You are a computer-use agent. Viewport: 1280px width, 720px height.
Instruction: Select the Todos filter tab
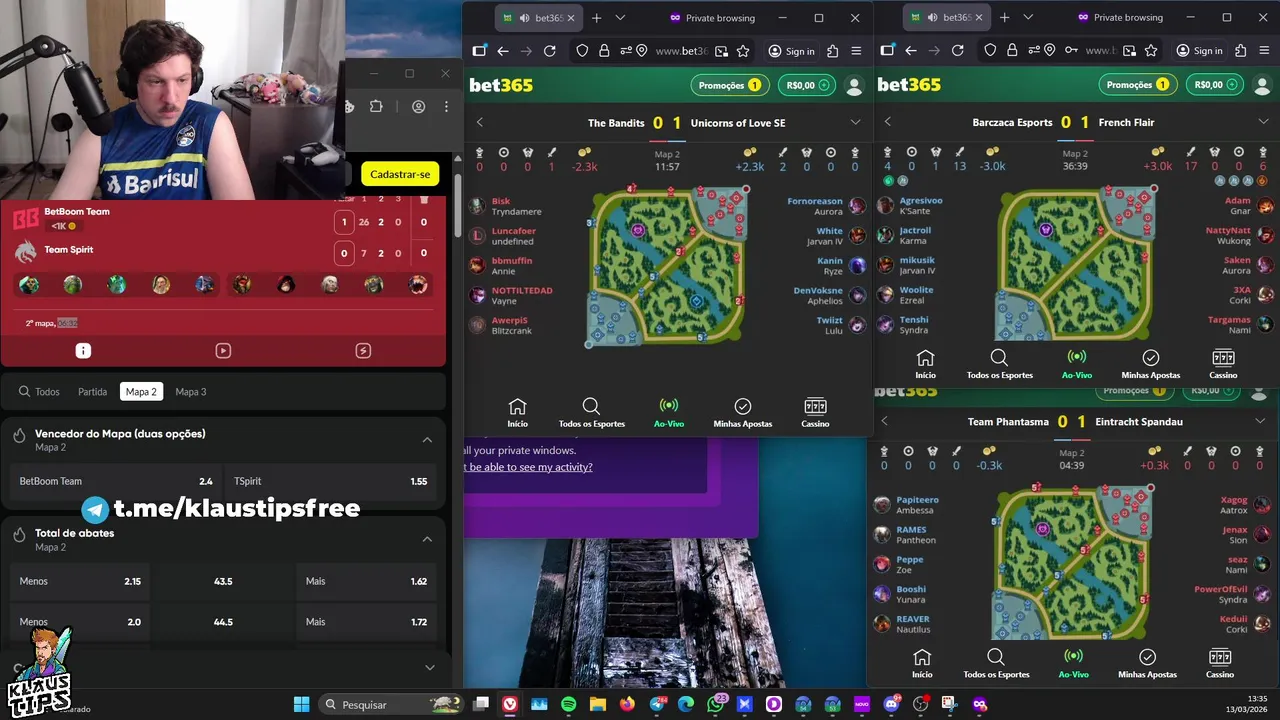pyautogui.click(x=40, y=392)
